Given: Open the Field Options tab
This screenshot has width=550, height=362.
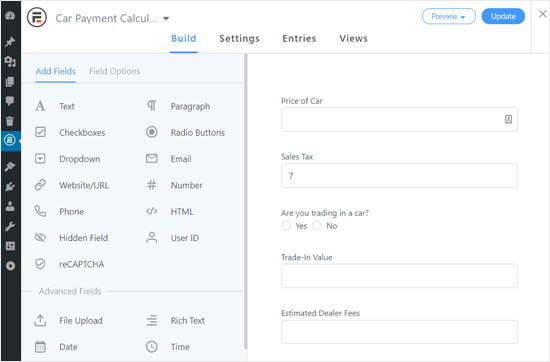Looking at the screenshot, I should (115, 71).
